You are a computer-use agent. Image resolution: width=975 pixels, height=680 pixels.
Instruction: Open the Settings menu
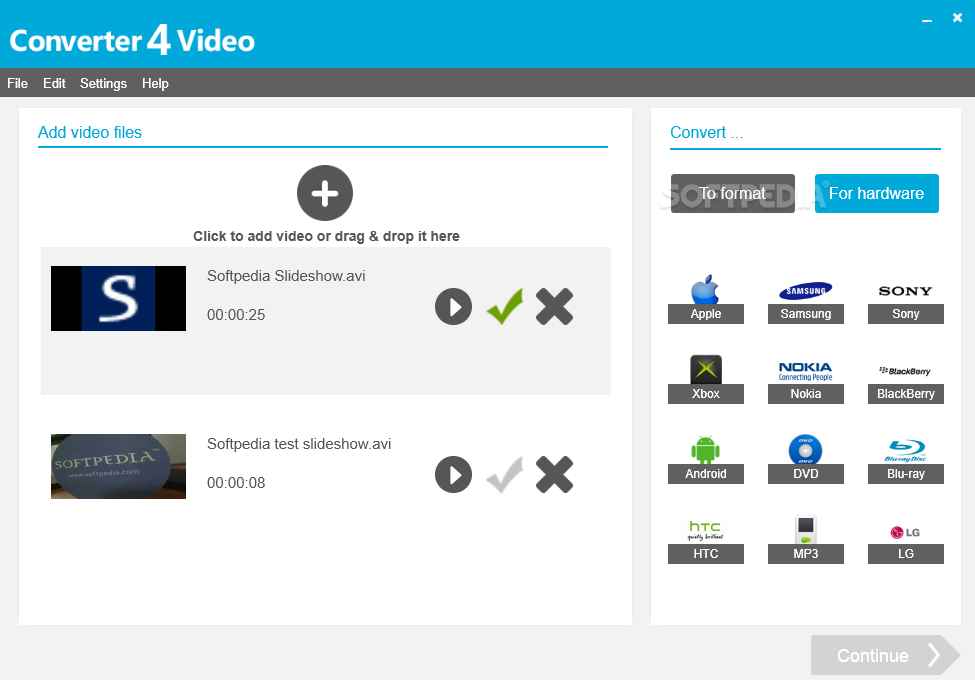(103, 83)
